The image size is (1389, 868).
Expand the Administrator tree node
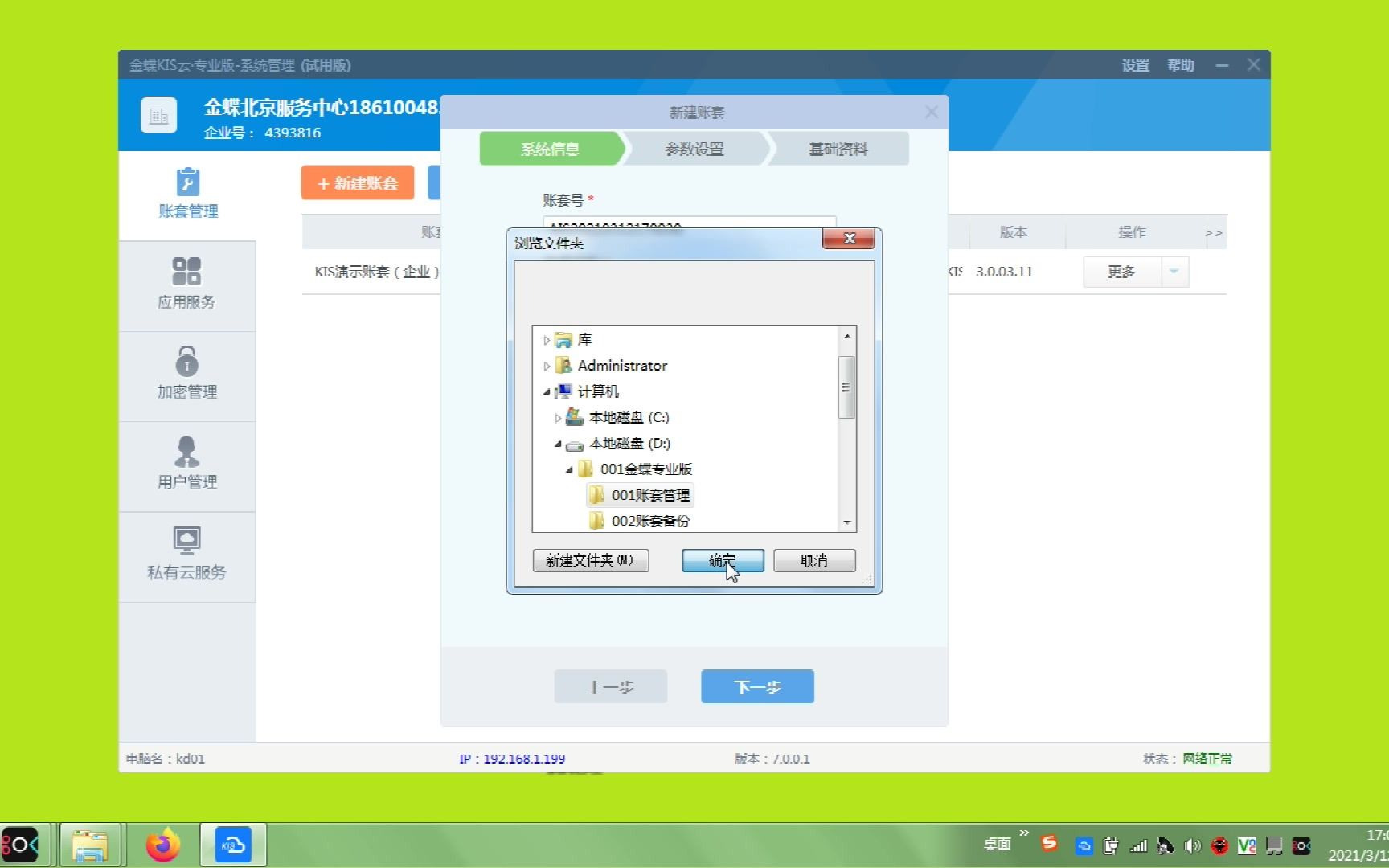(547, 366)
